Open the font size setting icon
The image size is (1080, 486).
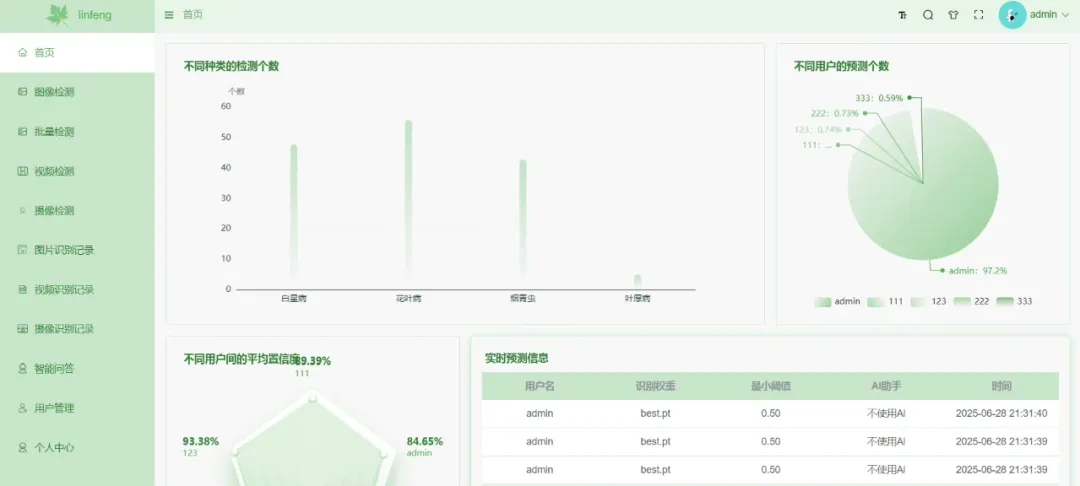click(902, 15)
